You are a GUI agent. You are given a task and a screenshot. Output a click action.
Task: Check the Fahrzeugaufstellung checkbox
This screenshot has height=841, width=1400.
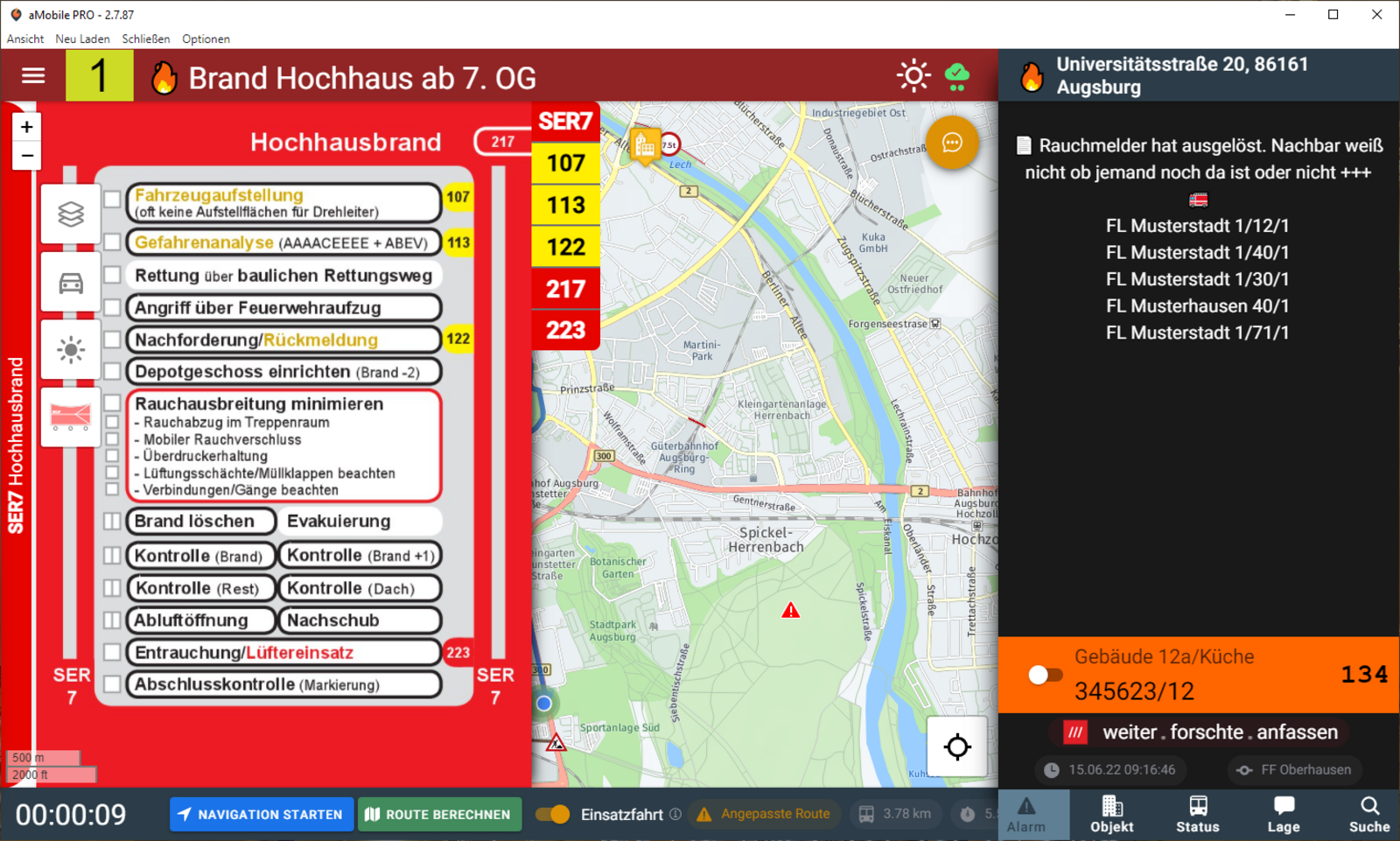113,200
